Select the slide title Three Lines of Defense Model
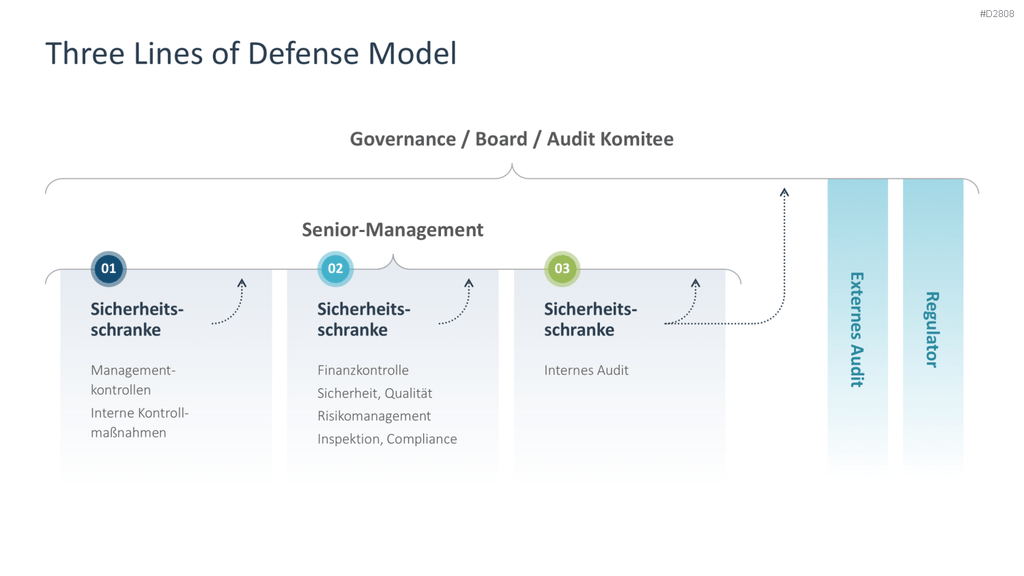This screenshot has height=576, width=1024. click(x=251, y=54)
